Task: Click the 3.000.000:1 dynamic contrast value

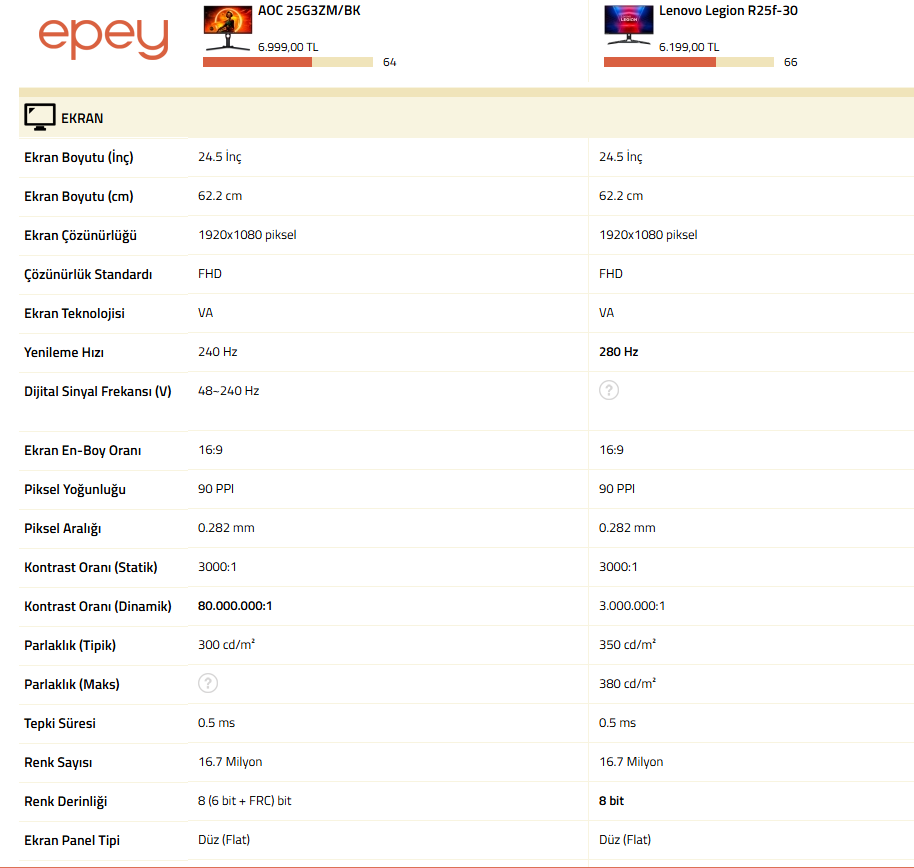Action: click(x=632, y=606)
